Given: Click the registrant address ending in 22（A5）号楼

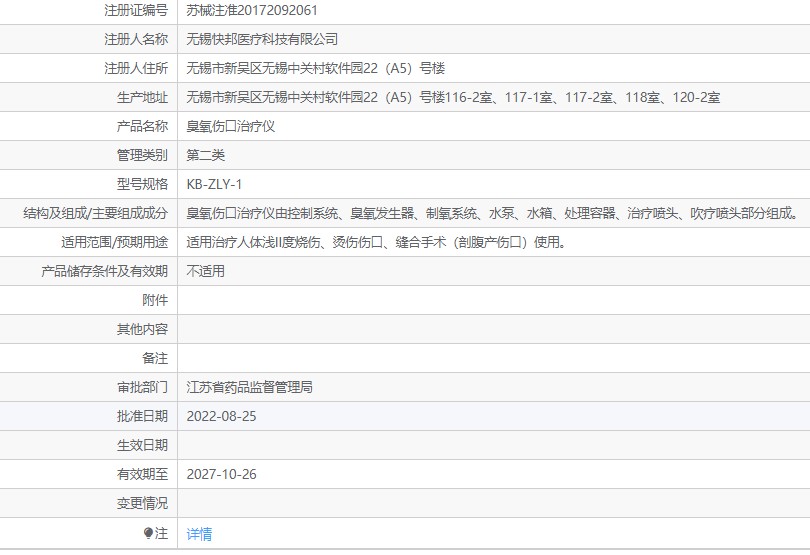Looking at the screenshot, I should tap(316, 68).
